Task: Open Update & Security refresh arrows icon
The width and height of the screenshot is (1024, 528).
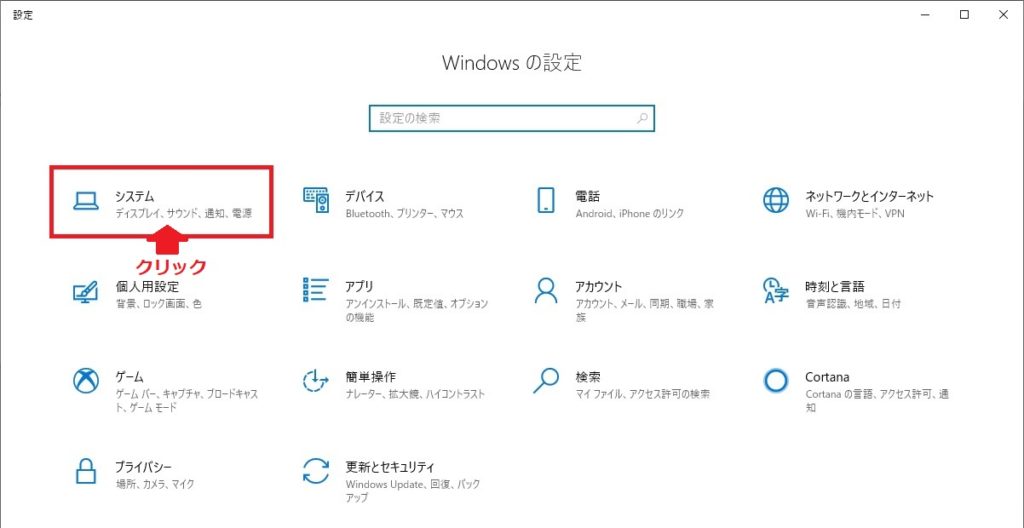Action: click(x=316, y=470)
